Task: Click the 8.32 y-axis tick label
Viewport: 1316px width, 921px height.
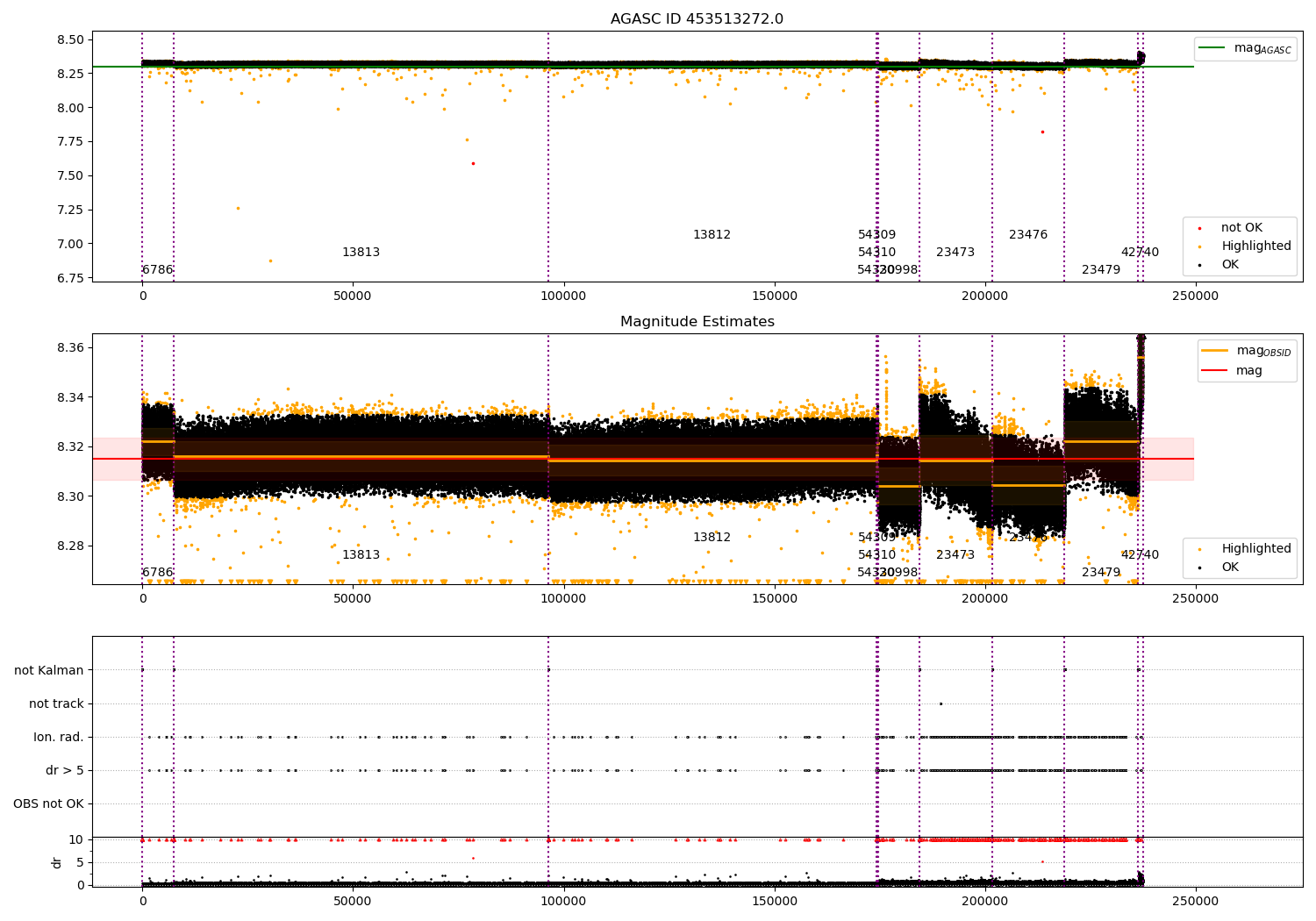Action: point(69,447)
